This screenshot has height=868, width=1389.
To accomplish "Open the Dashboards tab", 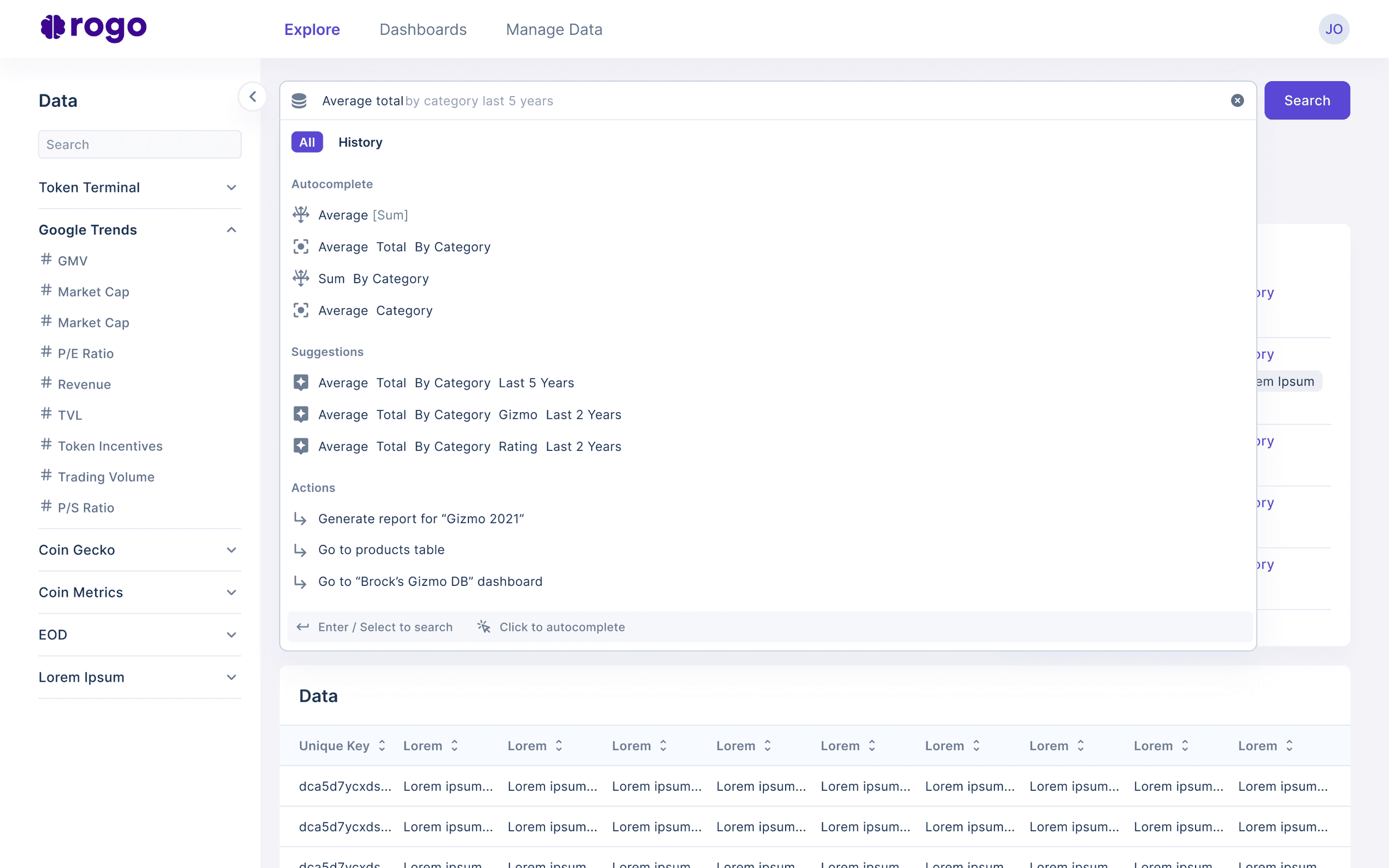I will (x=423, y=29).
